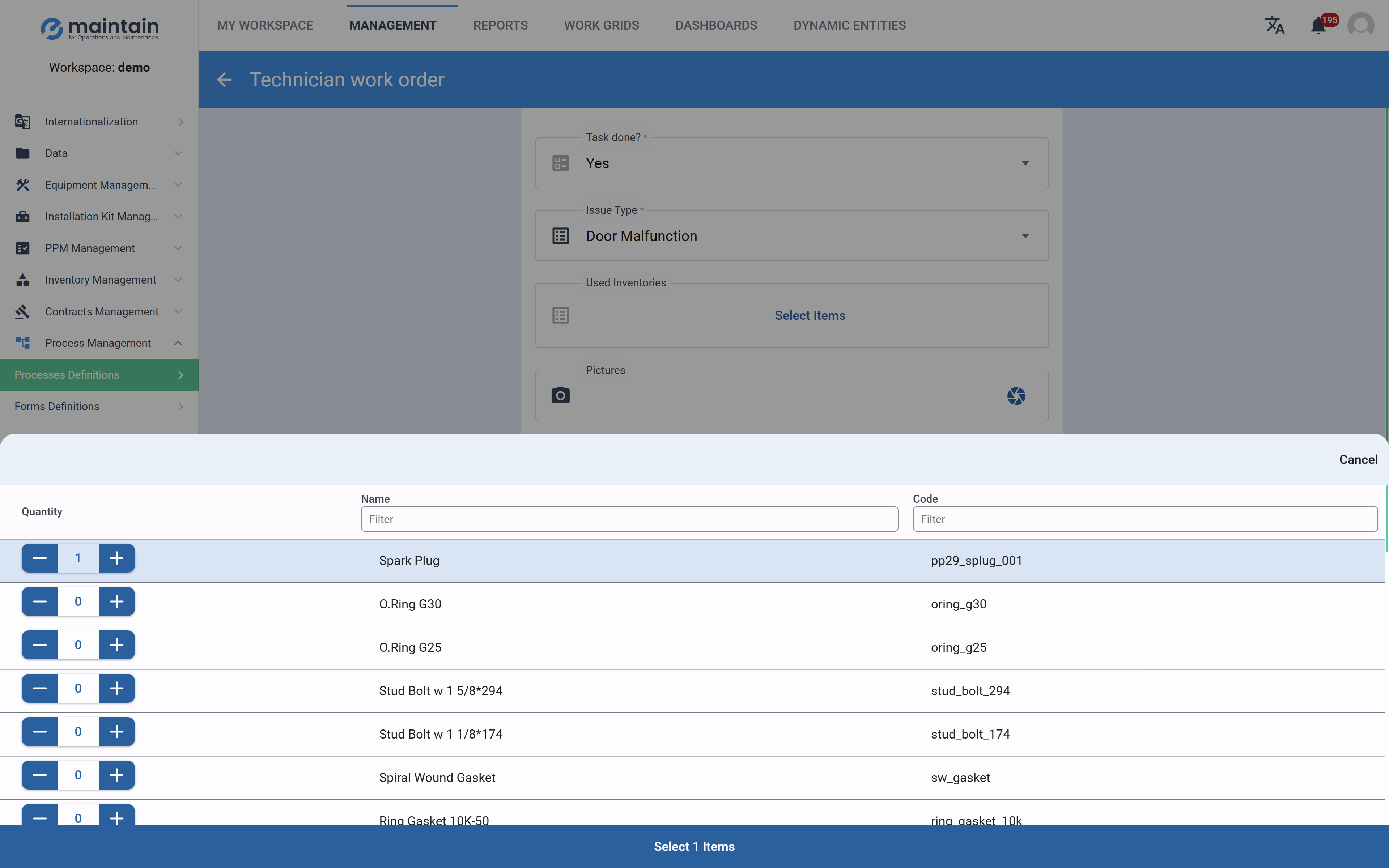This screenshot has width=1389, height=868.
Task: Open the language translation icon
Action: tap(1274, 25)
